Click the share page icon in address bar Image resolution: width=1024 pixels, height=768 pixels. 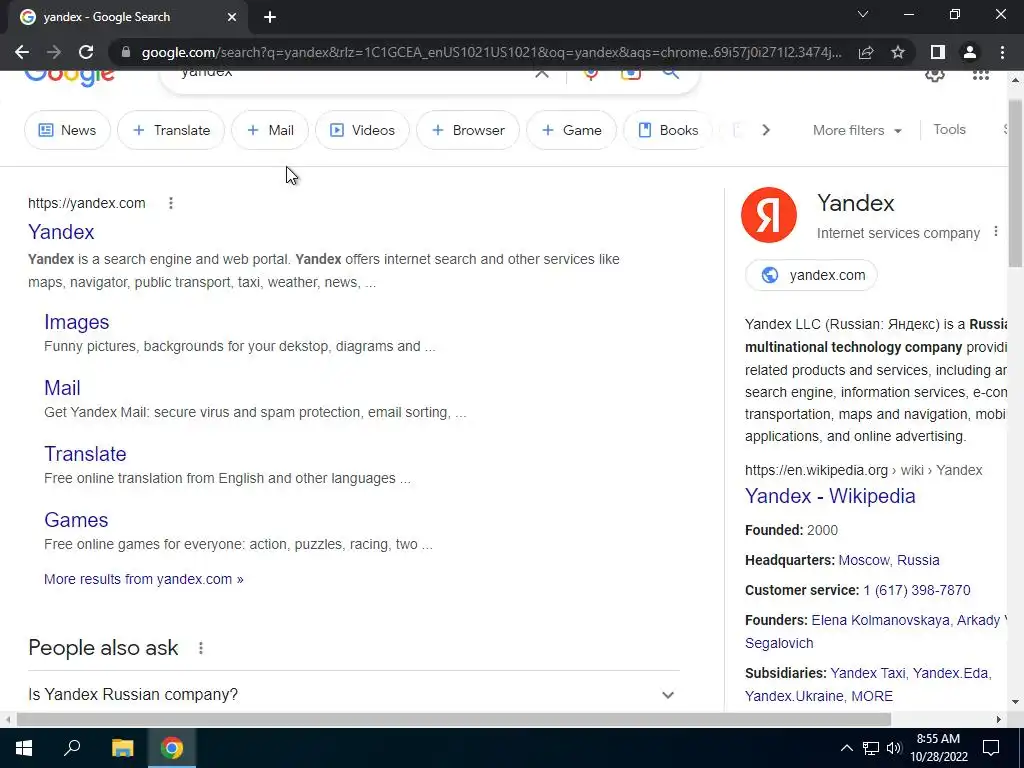[866, 52]
